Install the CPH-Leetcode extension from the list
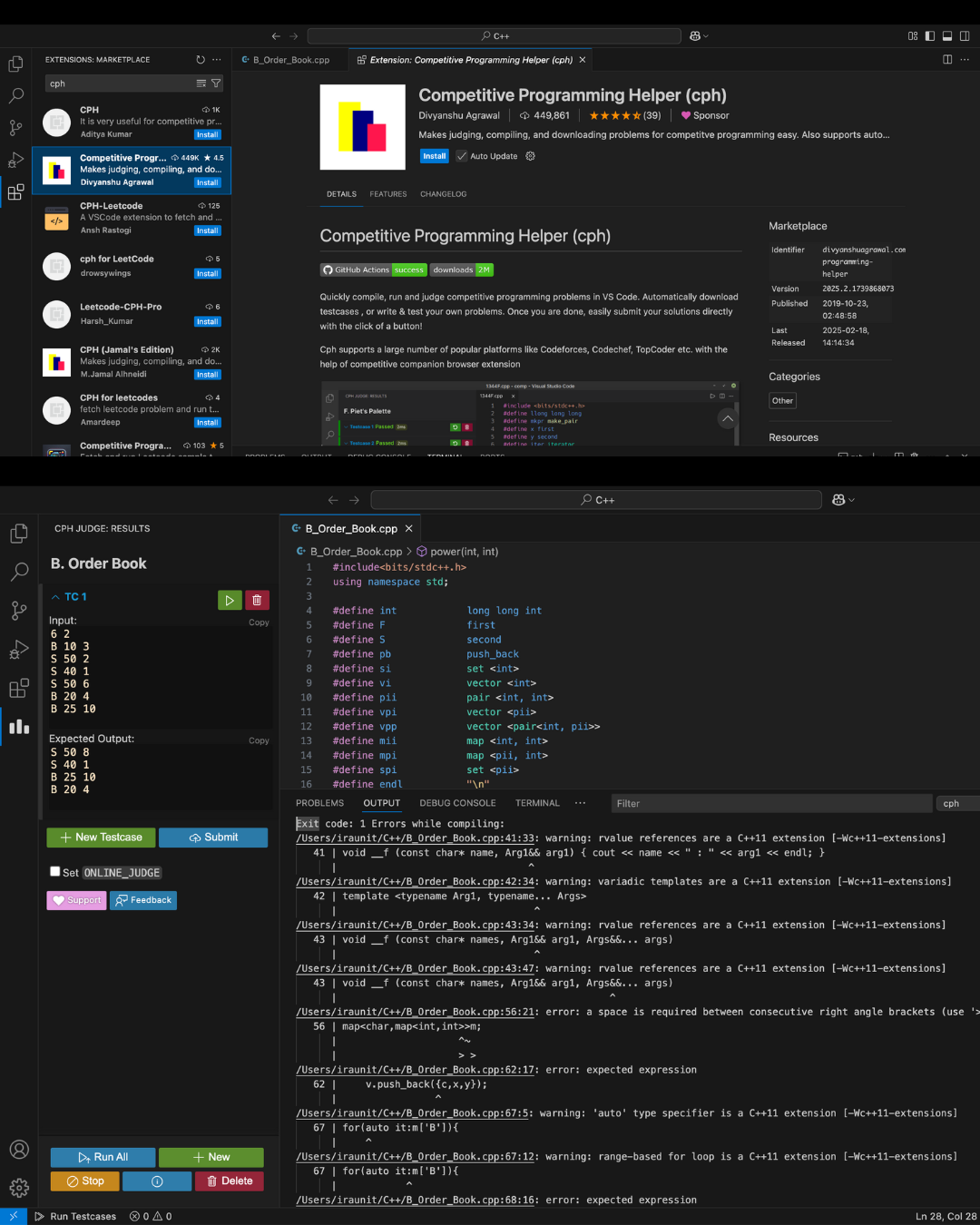The image size is (980, 1225). point(208,230)
